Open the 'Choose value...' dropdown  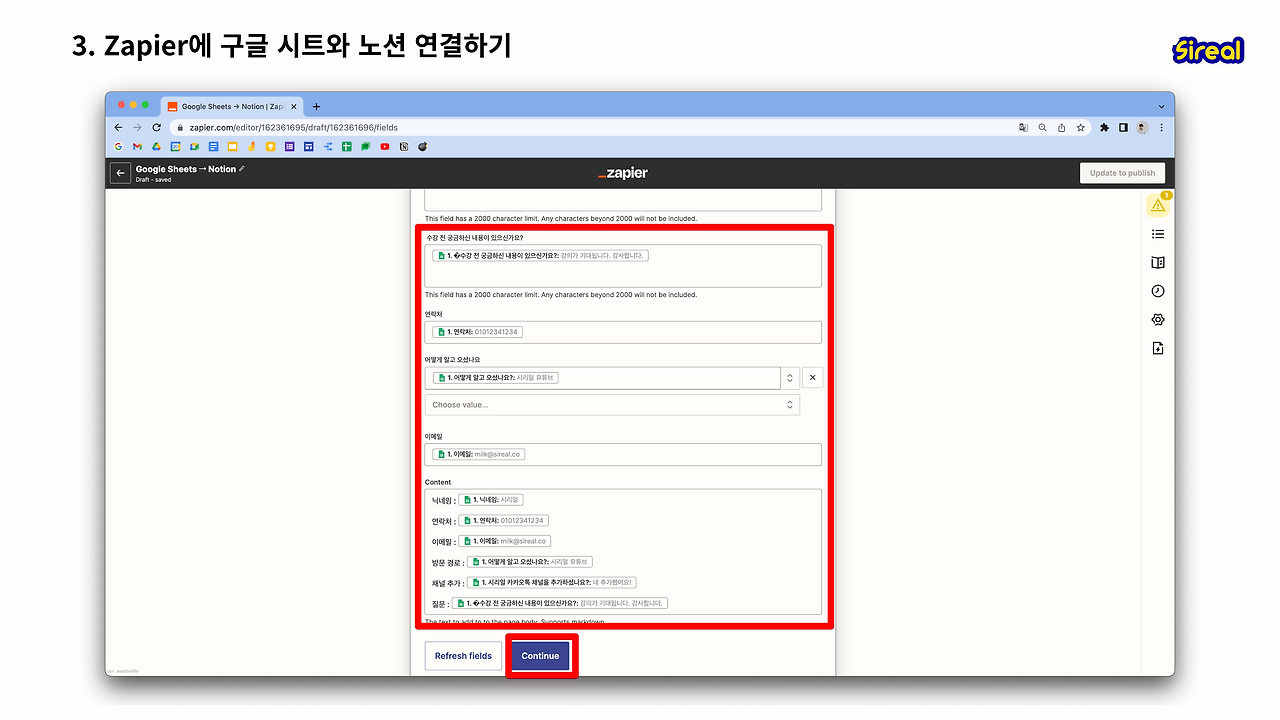pyautogui.click(x=612, y=405)
